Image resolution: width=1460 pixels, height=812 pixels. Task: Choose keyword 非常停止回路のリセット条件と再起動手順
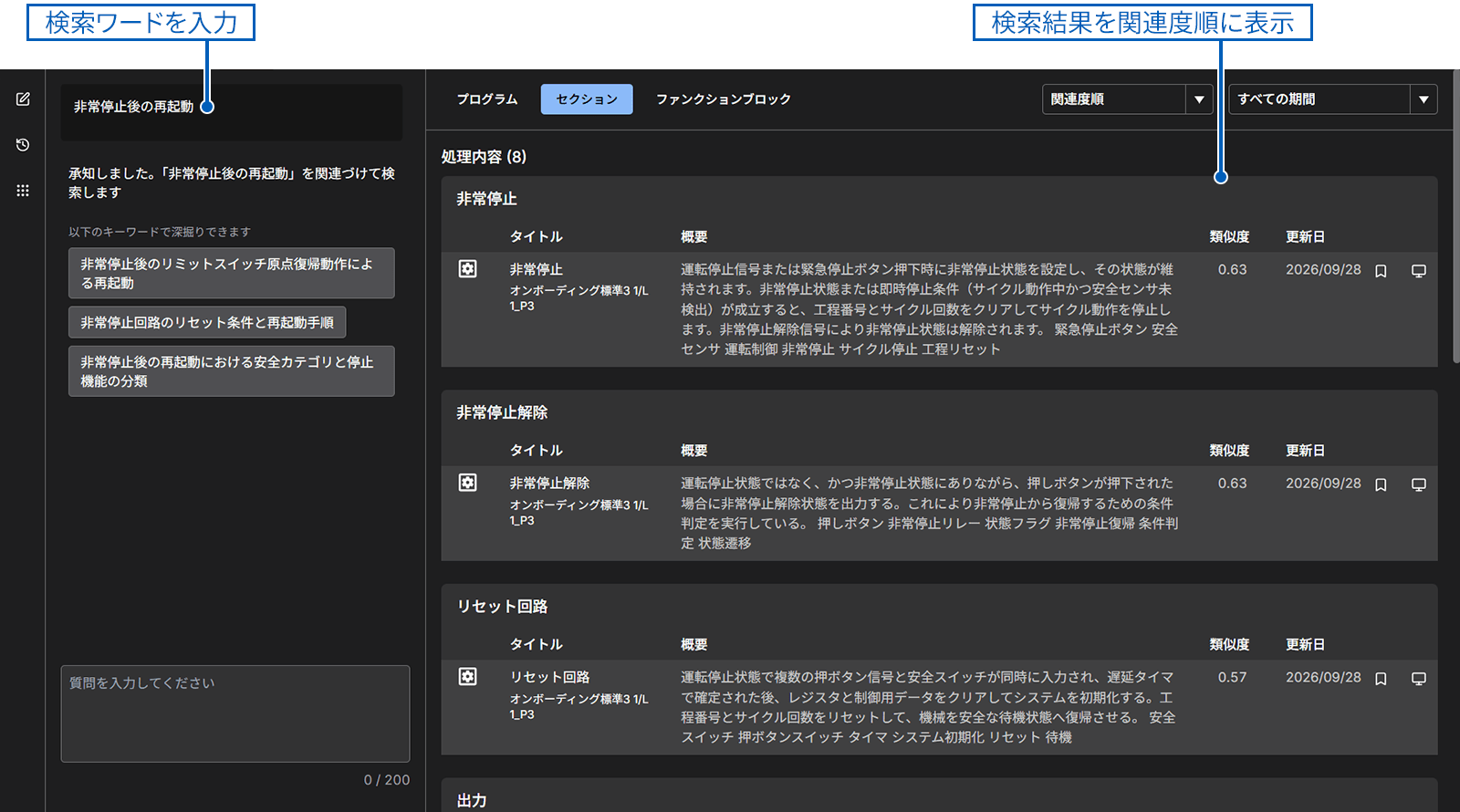(207, 322)
